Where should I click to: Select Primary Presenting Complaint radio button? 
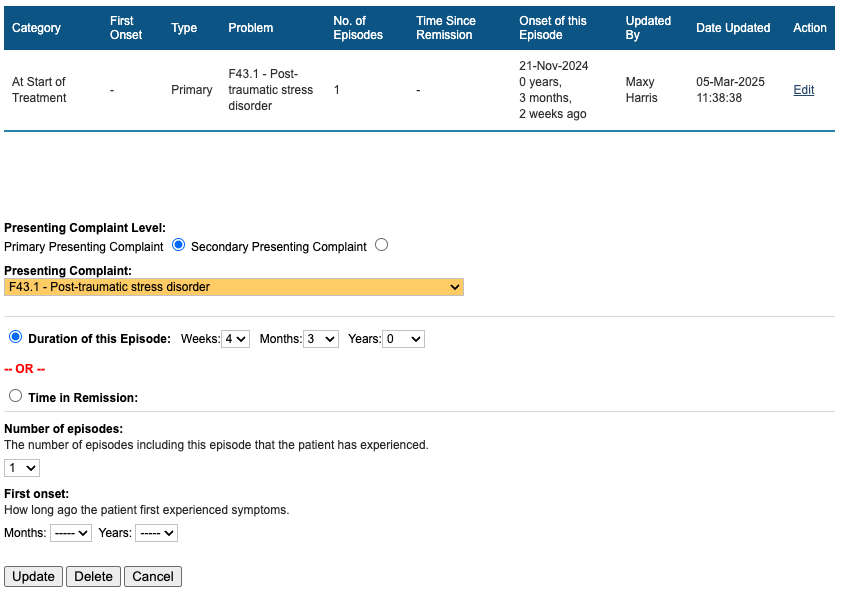tap(179, 245)
